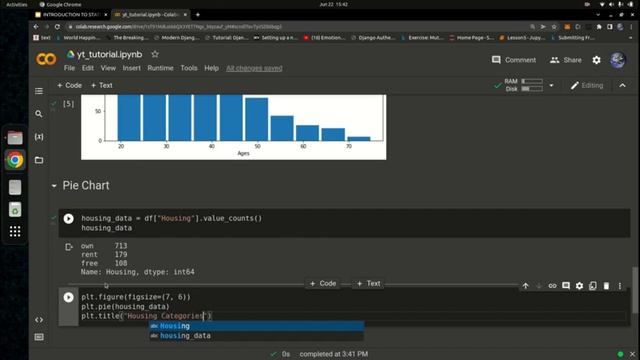This screenshot has width=640, height=360.
Task: Click the All changes saved link
Action: (254, 68)
